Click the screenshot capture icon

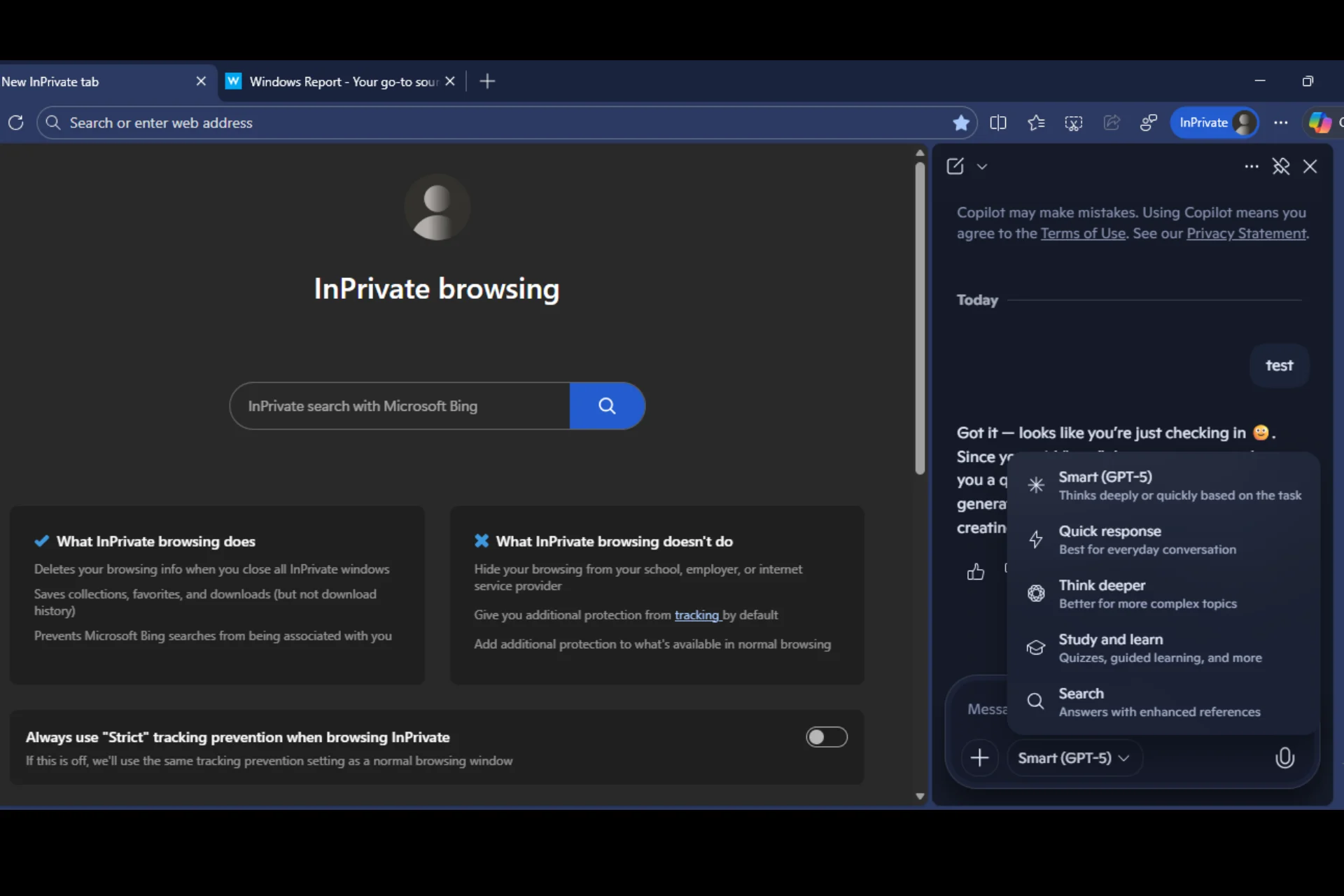1073,123
